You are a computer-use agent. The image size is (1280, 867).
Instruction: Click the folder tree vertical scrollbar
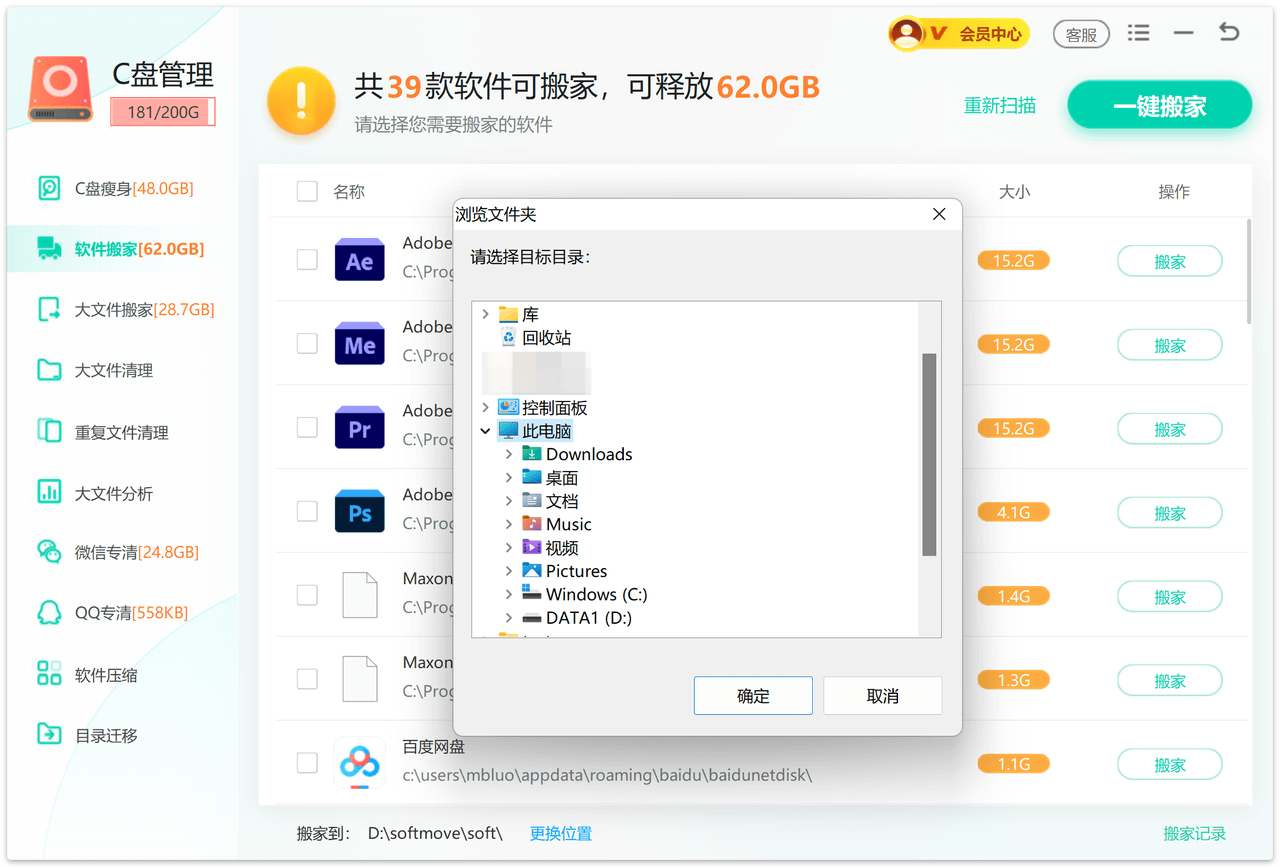pyautogui.click(x=929, y=453)
